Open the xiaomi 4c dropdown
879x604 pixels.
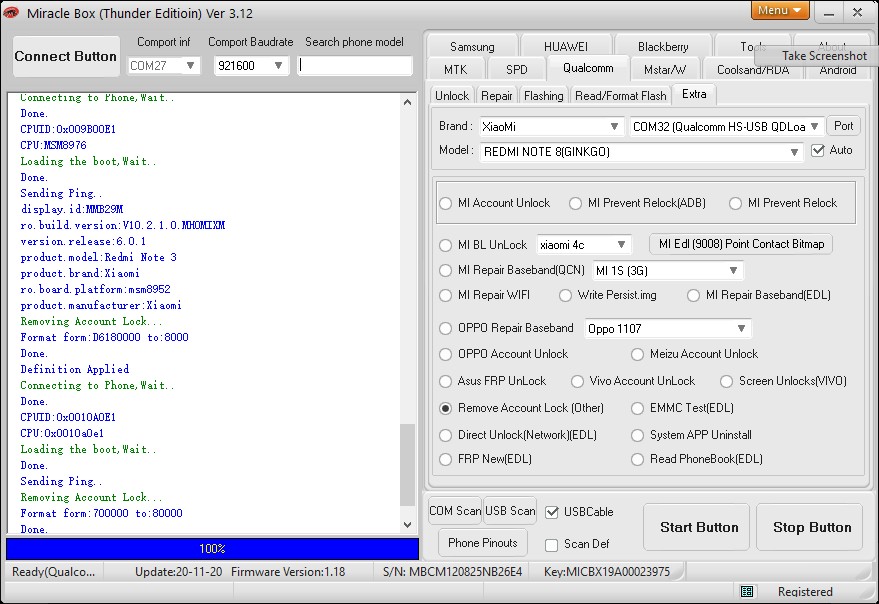click(x=583, y=245)
